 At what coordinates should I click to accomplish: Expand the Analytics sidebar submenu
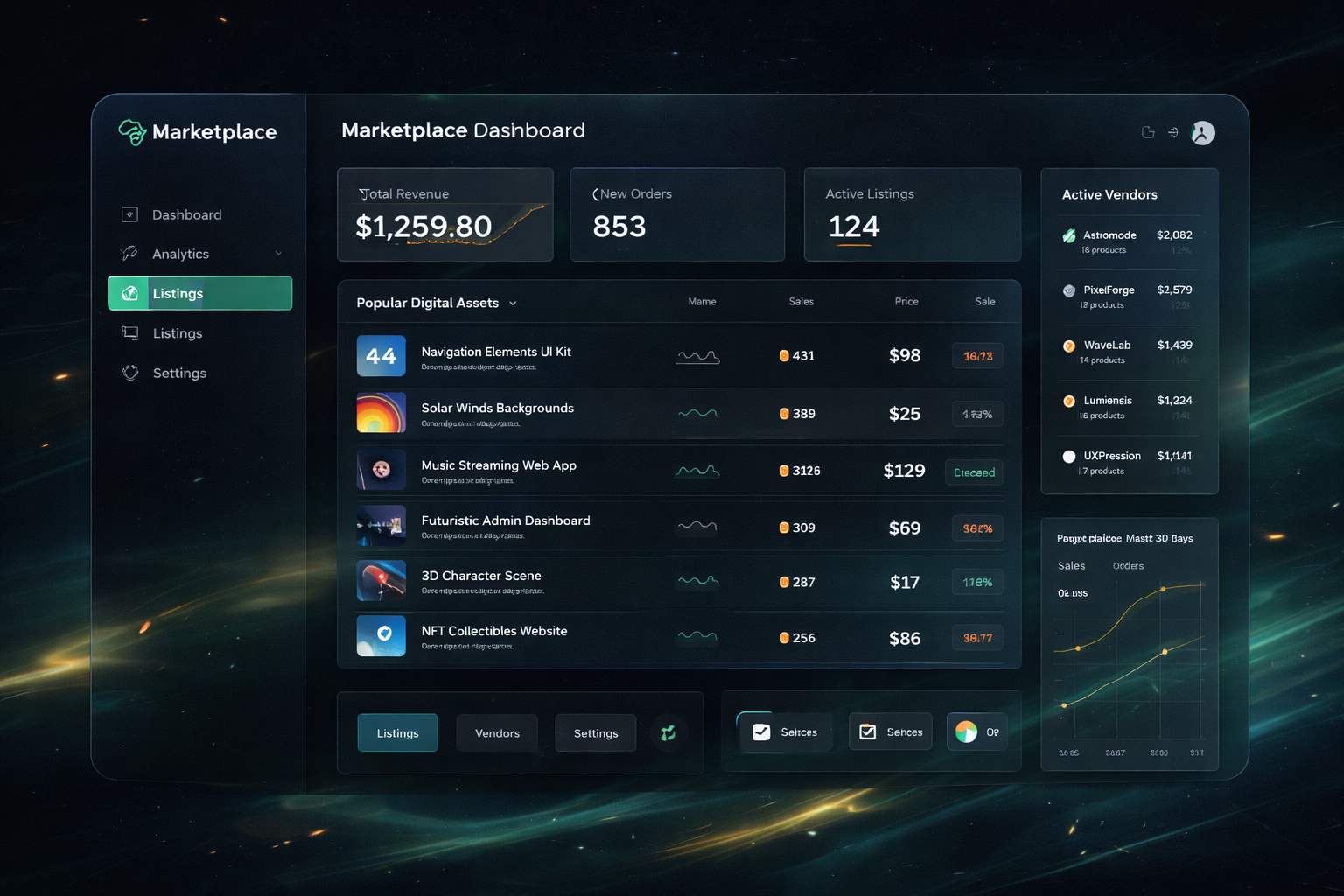coord(278,254)
